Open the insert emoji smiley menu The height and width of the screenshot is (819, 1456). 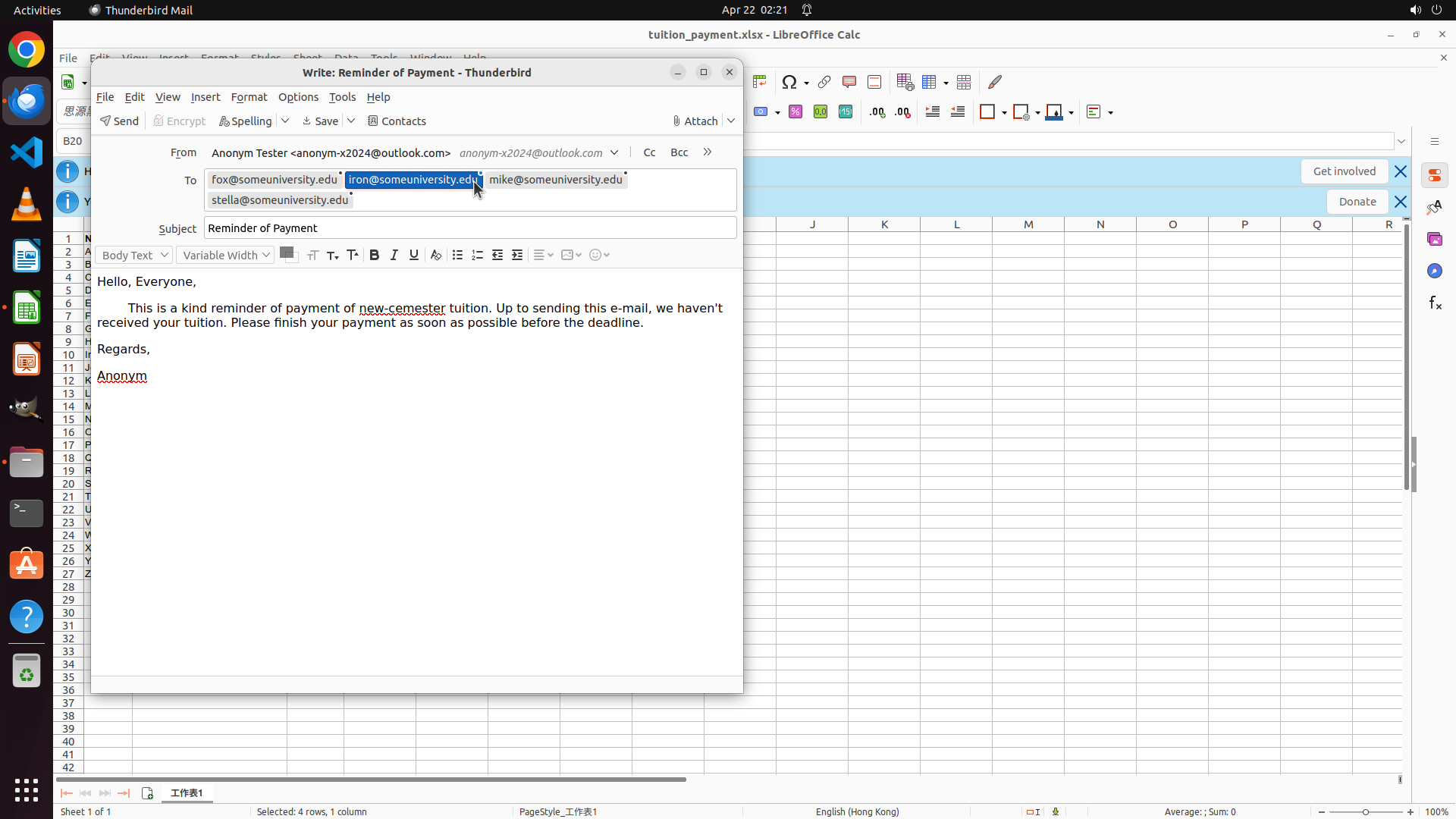point(599,256)
